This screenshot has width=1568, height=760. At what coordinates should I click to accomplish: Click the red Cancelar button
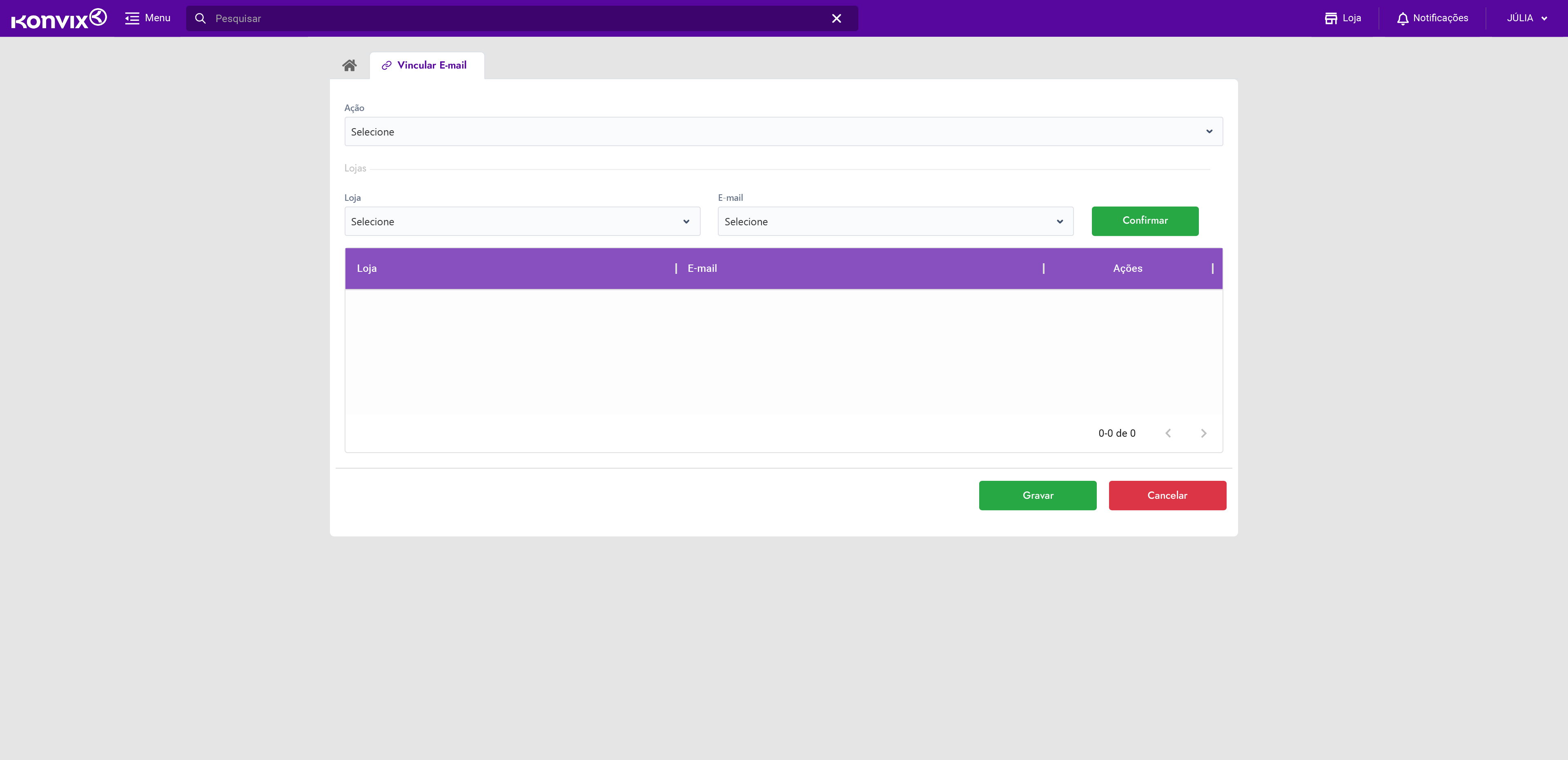coord(1167,496)
